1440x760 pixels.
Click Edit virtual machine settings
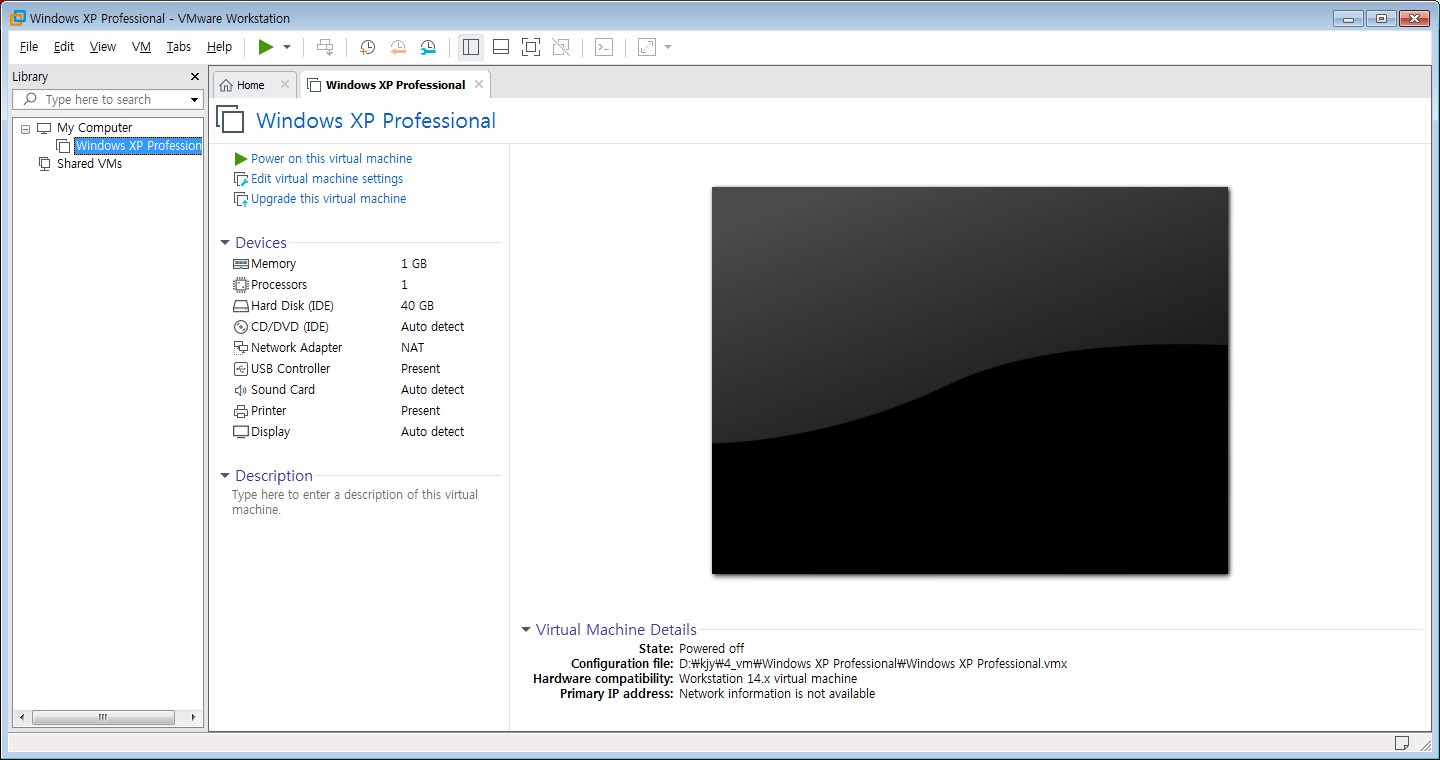(327, 179)
